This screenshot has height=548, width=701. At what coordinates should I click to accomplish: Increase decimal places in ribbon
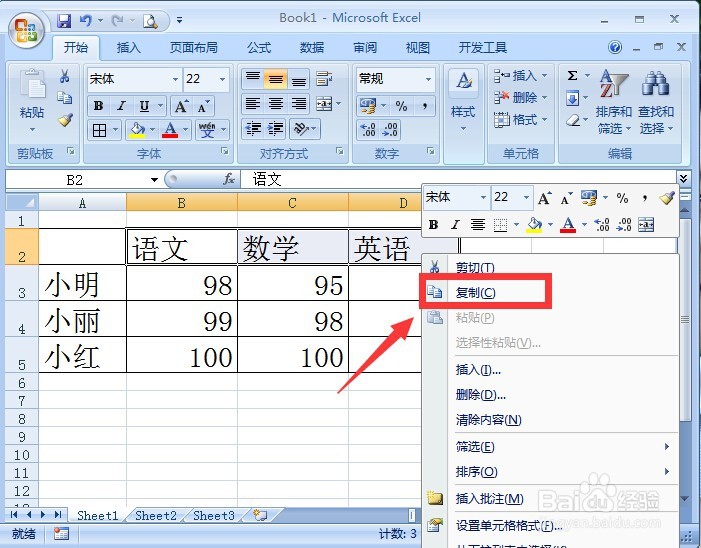point(368,130)
